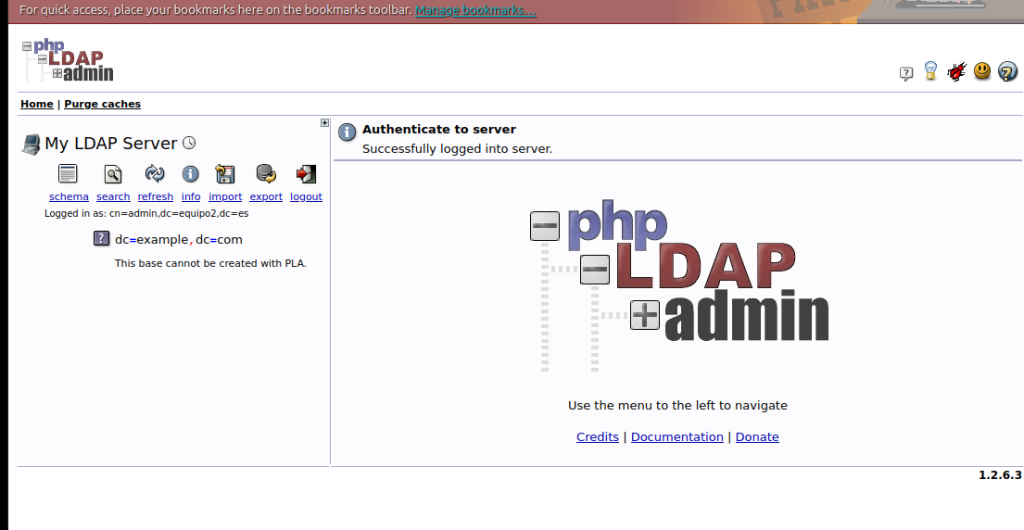Go to Home in the top menu
1024x530 pixels.
[37, 104]
